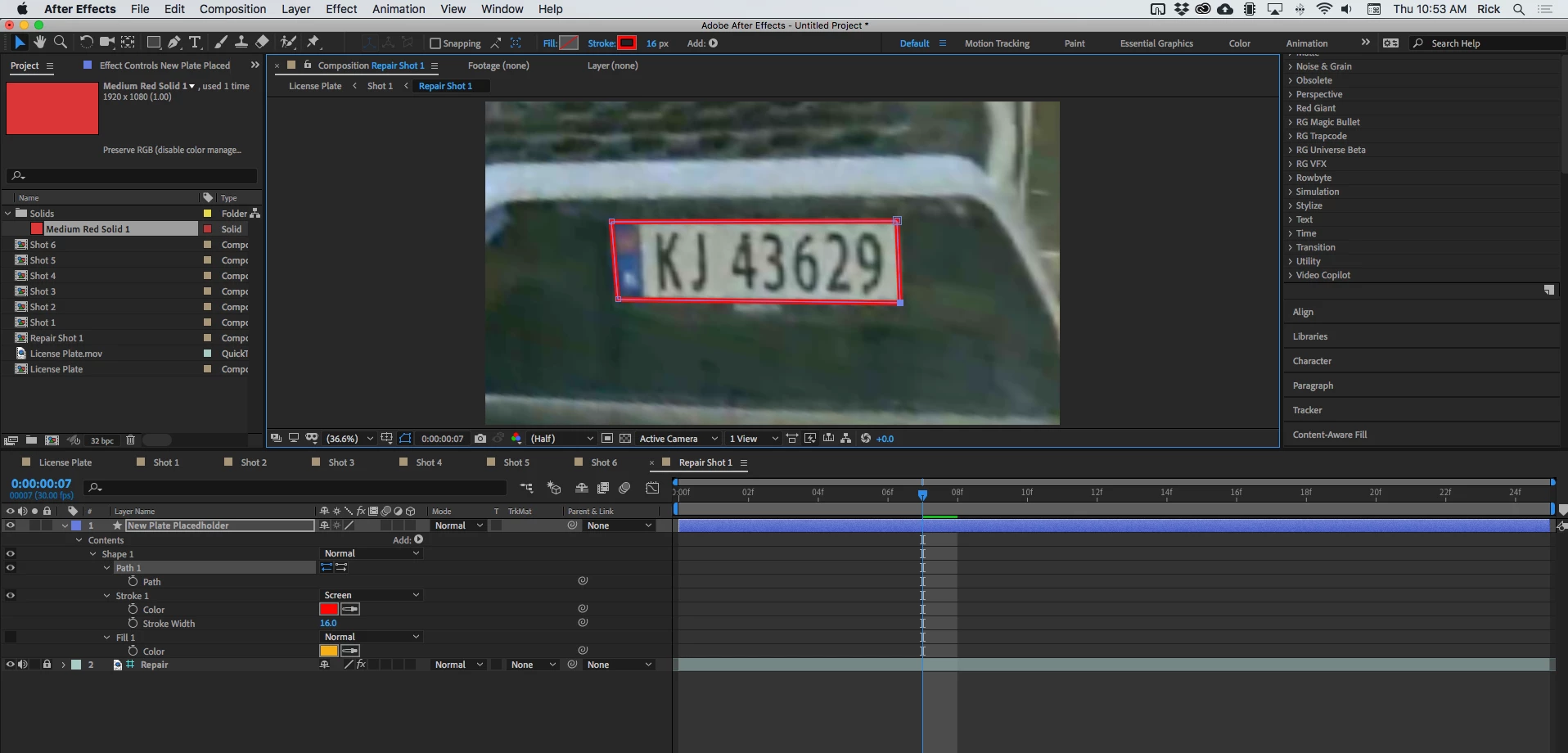Open the 1 View layout dropdown
Viewport: 1568px width, 753px height.
[x=753, y=439]
